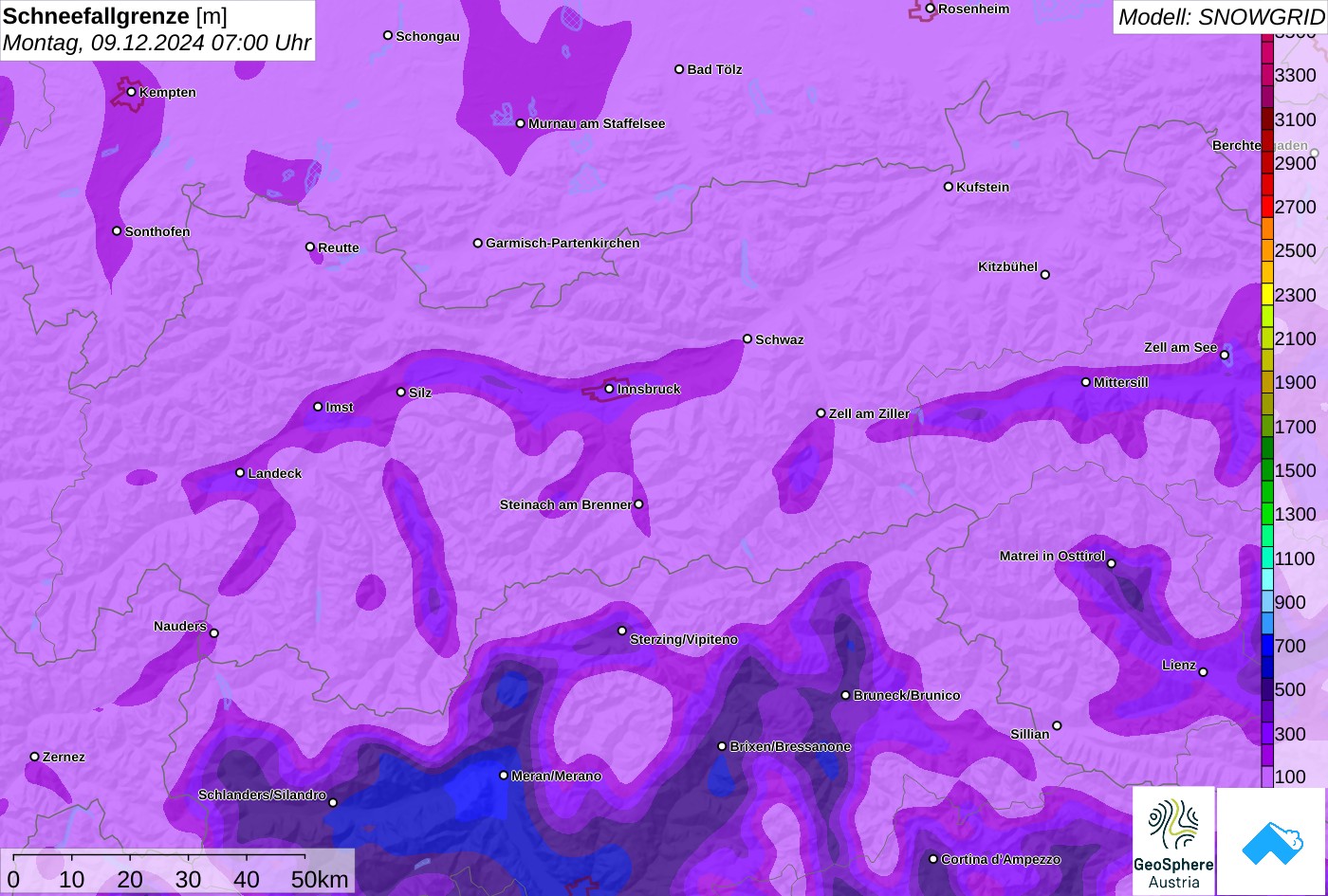Image resolution: width=1328 pixels, height=896 pixels.
Task: Select the Sillian location dot
Action: click(x=1057, y=726)
